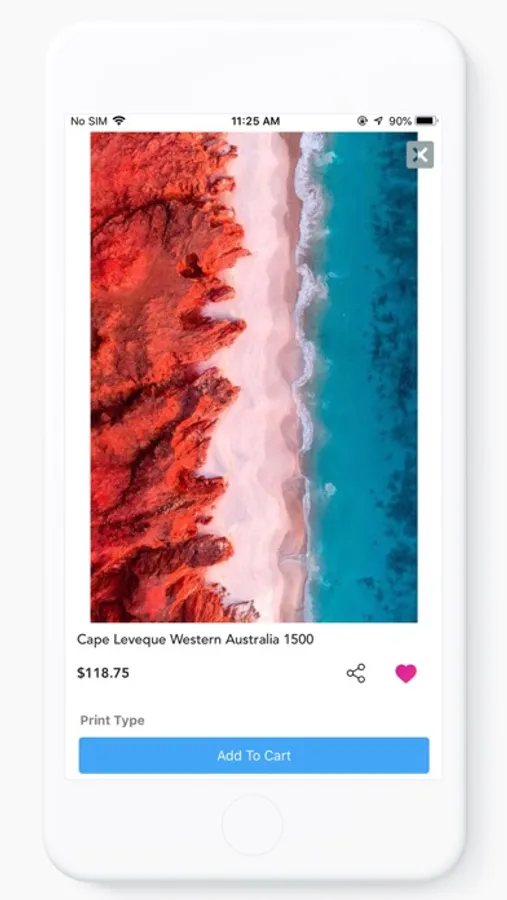Tap the $118.75 price
This screenshot has height=900, width=507.
click(103, 673)
